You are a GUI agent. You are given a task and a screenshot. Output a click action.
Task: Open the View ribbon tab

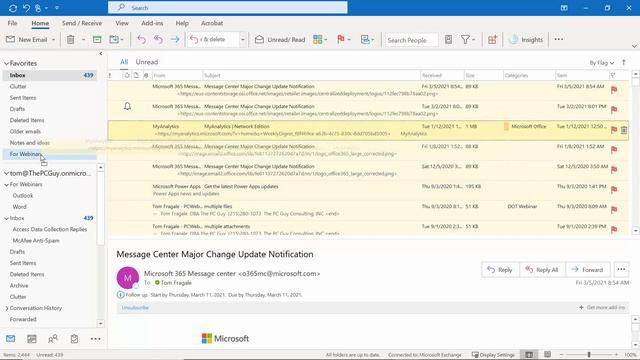click(x=122, y=23)
